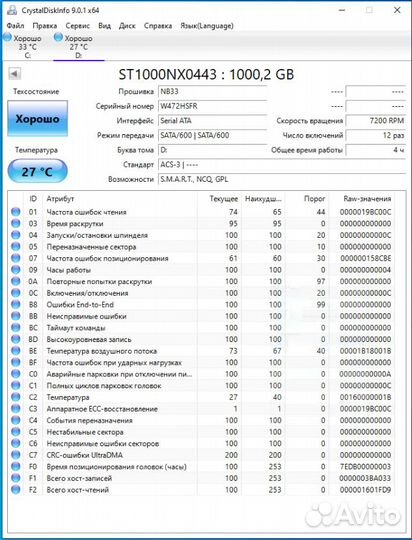Click the previous disk arrow button
The height and width of the screenshot is (540, 412).
coord(14,73)
